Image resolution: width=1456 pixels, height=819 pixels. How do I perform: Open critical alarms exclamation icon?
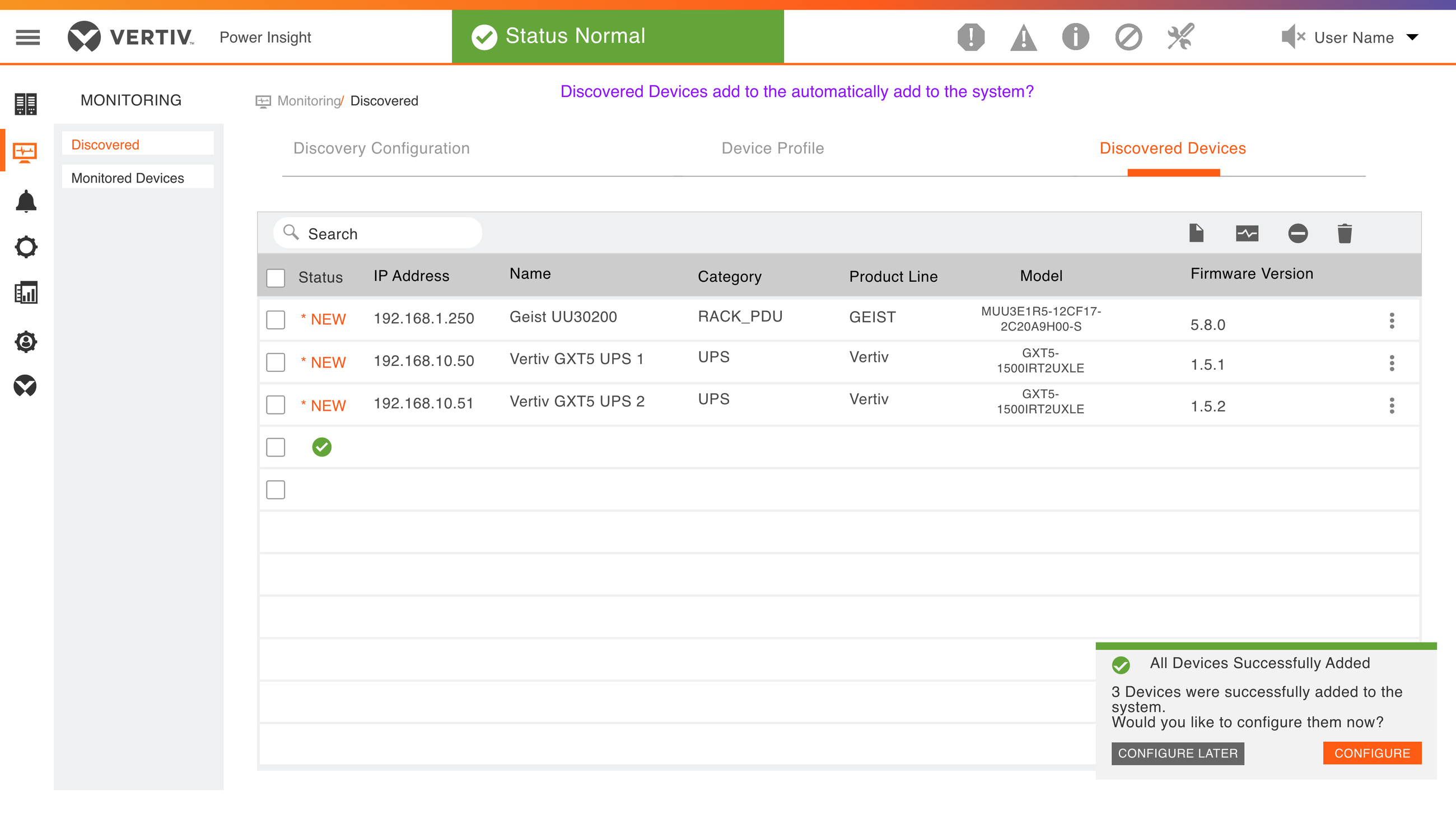pos(971,38)
